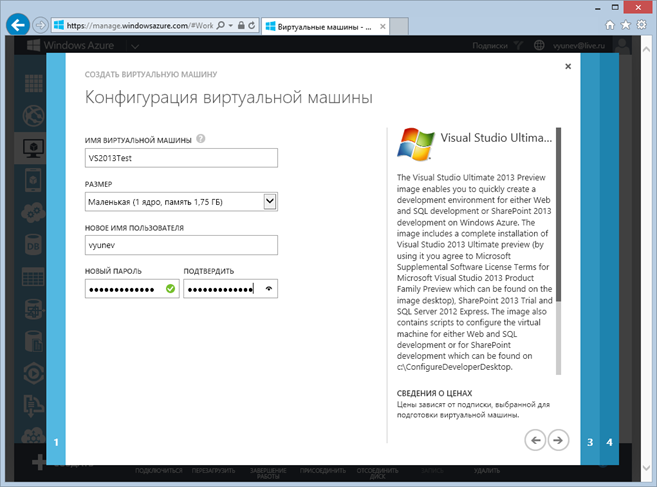The image size is (657, 487).
Task: Click Отсоединить диск command in bottom bar
Action: pos(378,473)
